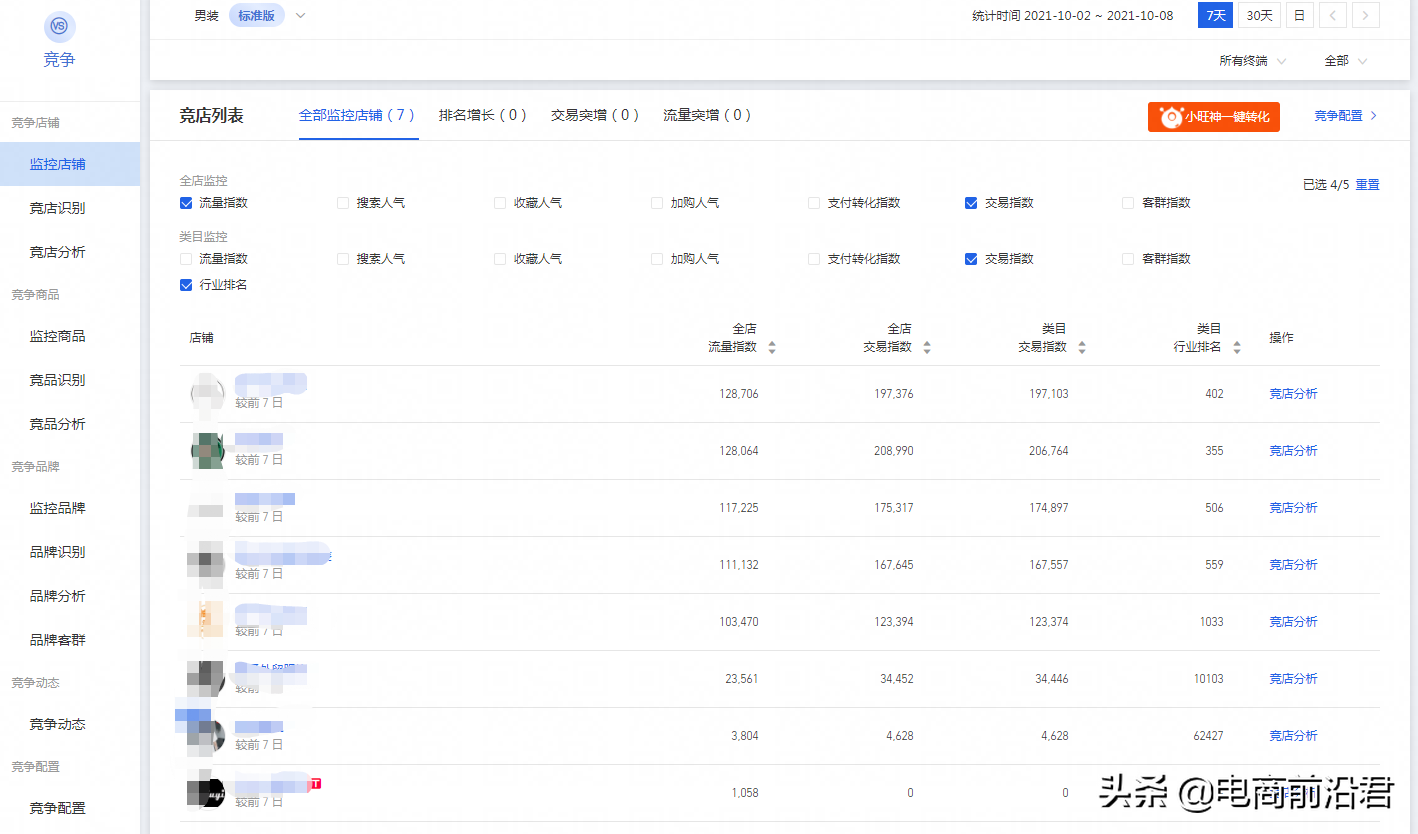Sort by 全店 流量指数 column arrows
The width and height of the screenshot is (1418, 834).
(x=772, y=347)
